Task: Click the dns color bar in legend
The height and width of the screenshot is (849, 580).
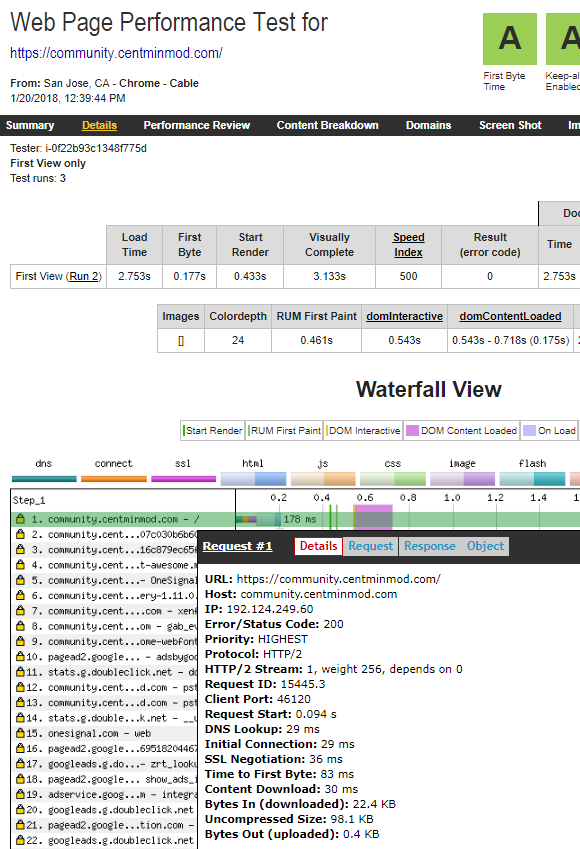Action: (44, 479)
